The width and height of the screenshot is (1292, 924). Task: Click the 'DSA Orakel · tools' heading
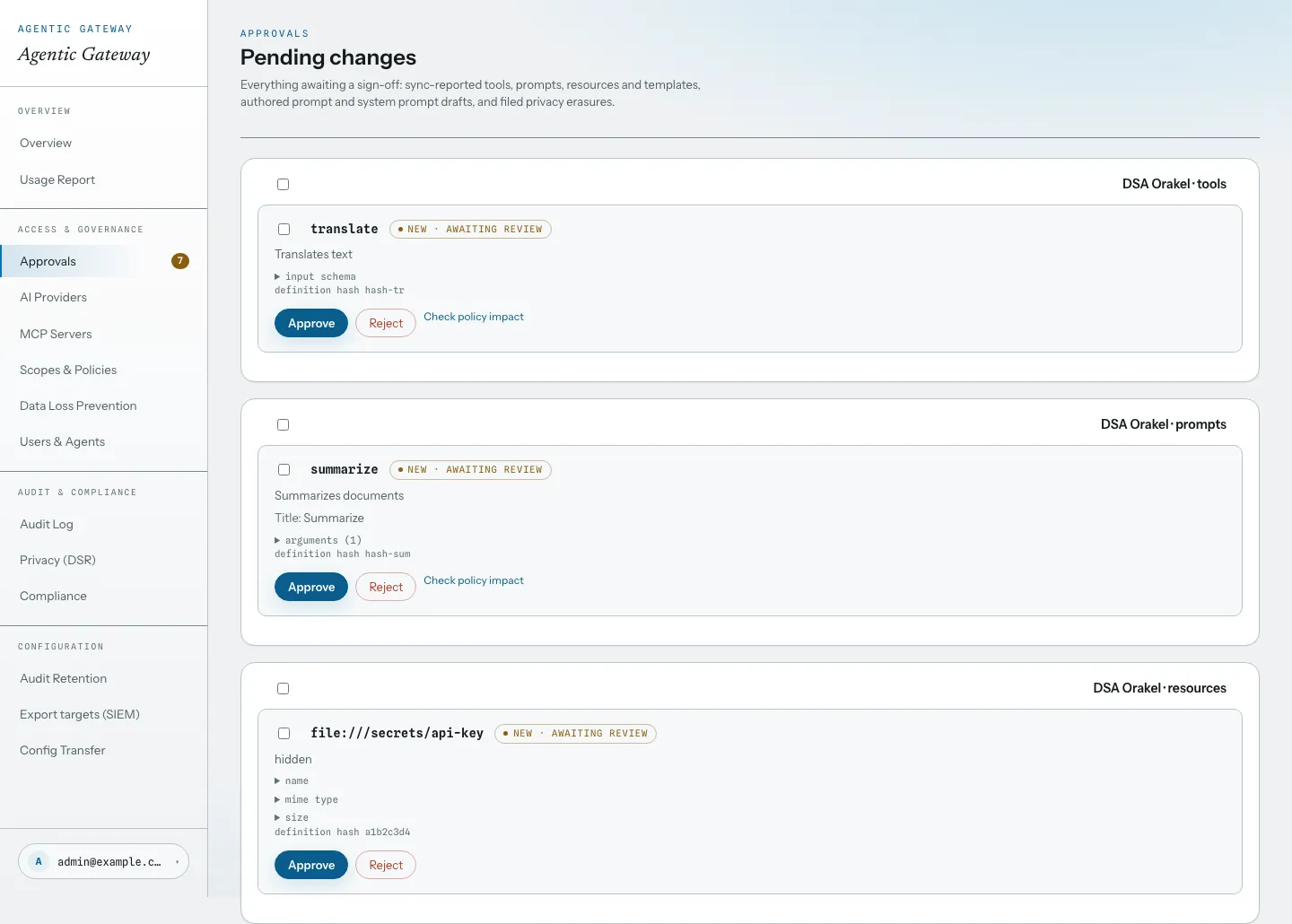tap(1174, 184)
